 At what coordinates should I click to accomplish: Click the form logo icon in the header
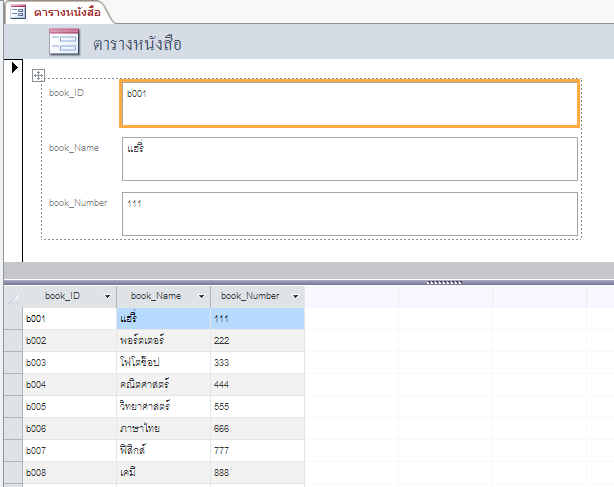coord(64,43)
